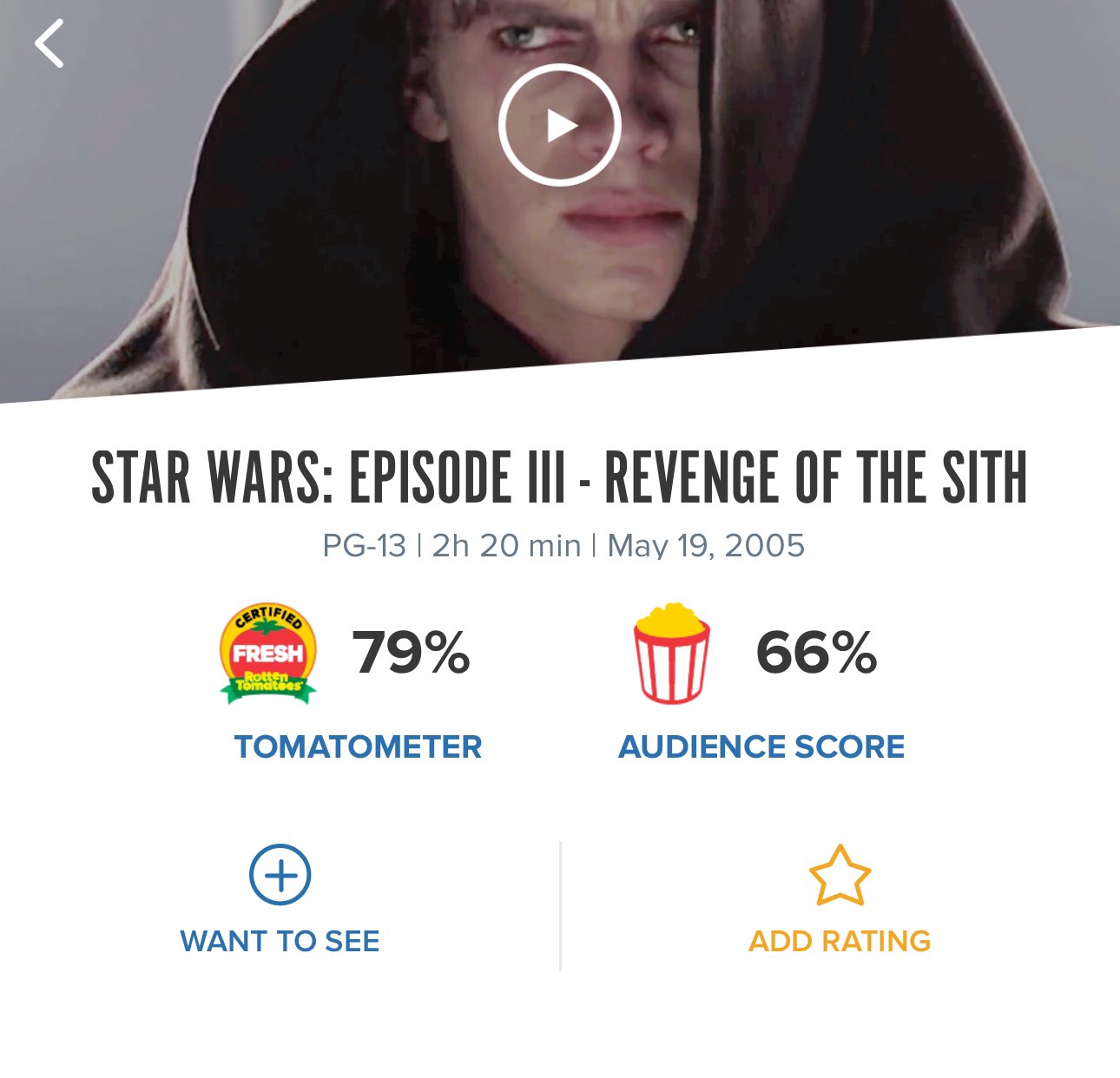Tap the star rating icon
The width and height of the screenshot is (1120, 1078).
pyautogui.click(x=840, y=876)
